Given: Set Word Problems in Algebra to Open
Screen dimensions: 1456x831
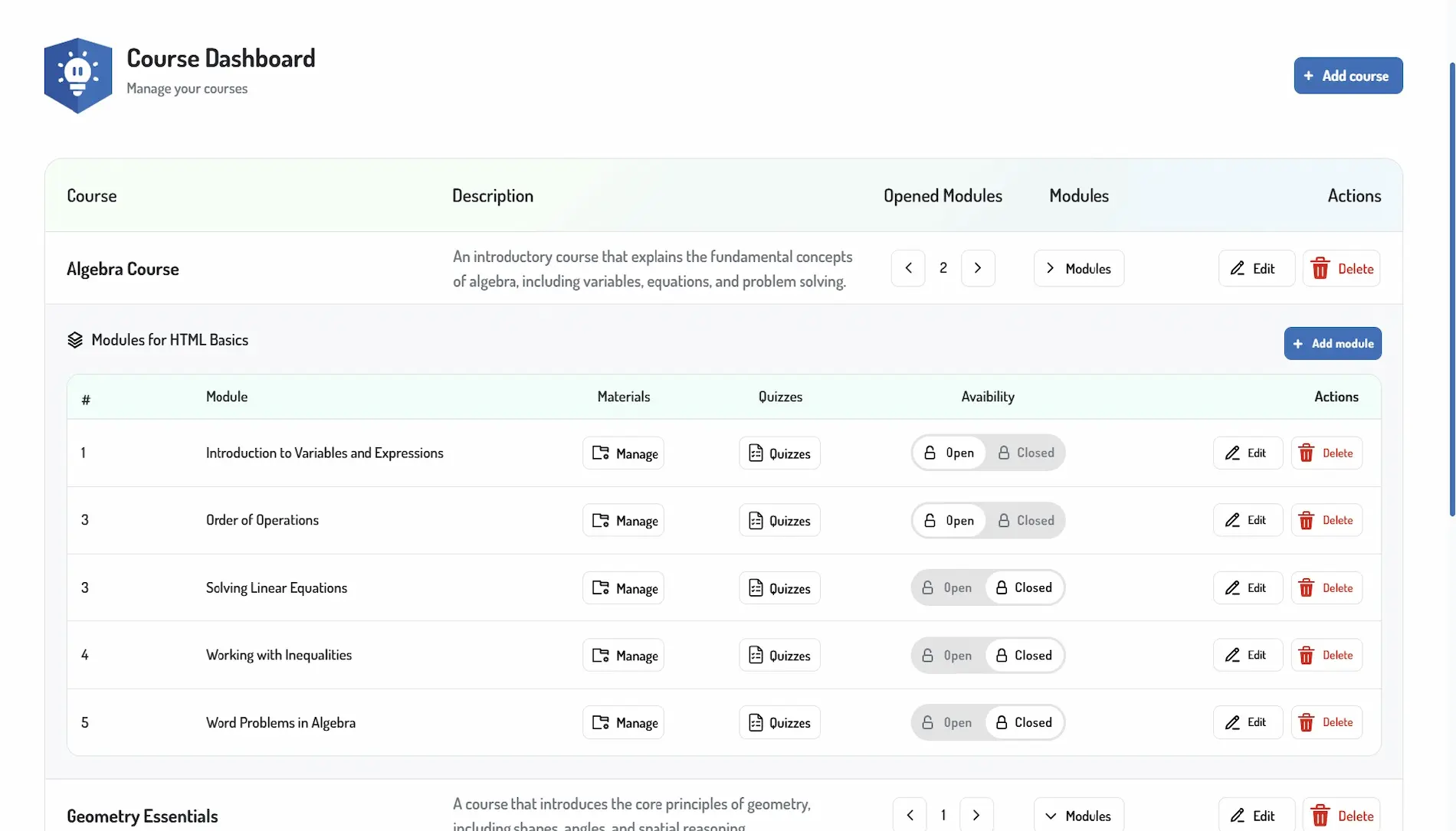Looking at the screenshot, I should pyautogui.click(x=948, y=722).
